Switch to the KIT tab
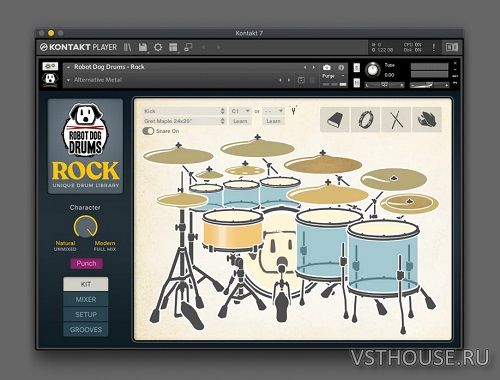Viewport: 500px width, 380px height. pyautogui.click(x=86, y=284)
